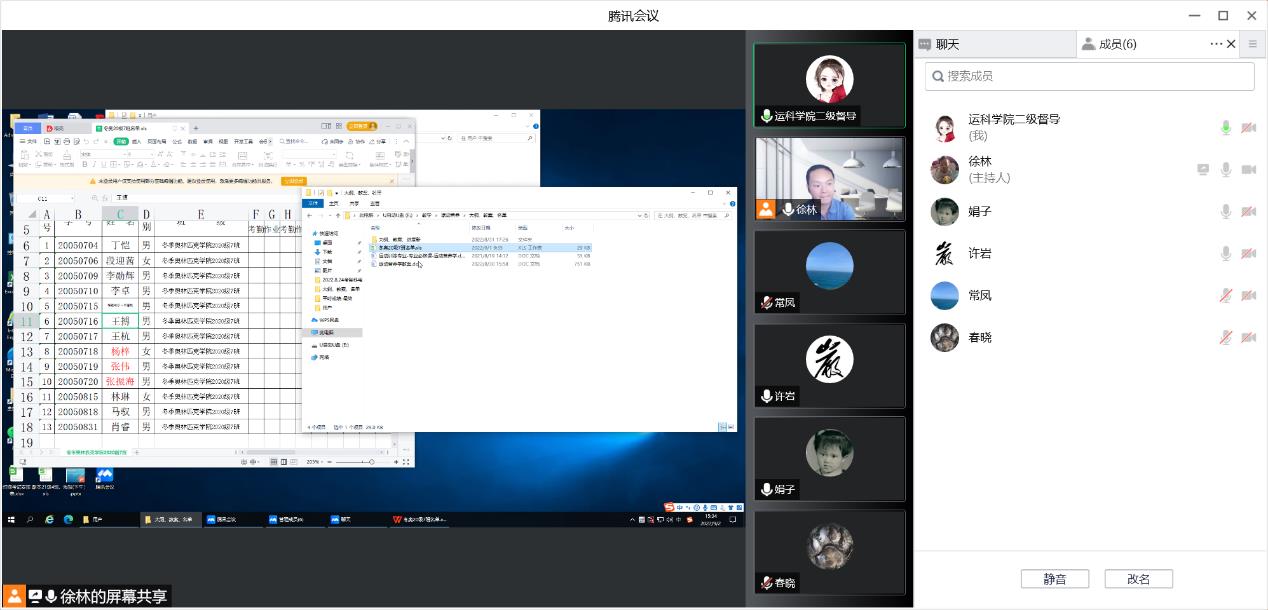Select 运科学院二级督导's video tile

tap(829, 85)
